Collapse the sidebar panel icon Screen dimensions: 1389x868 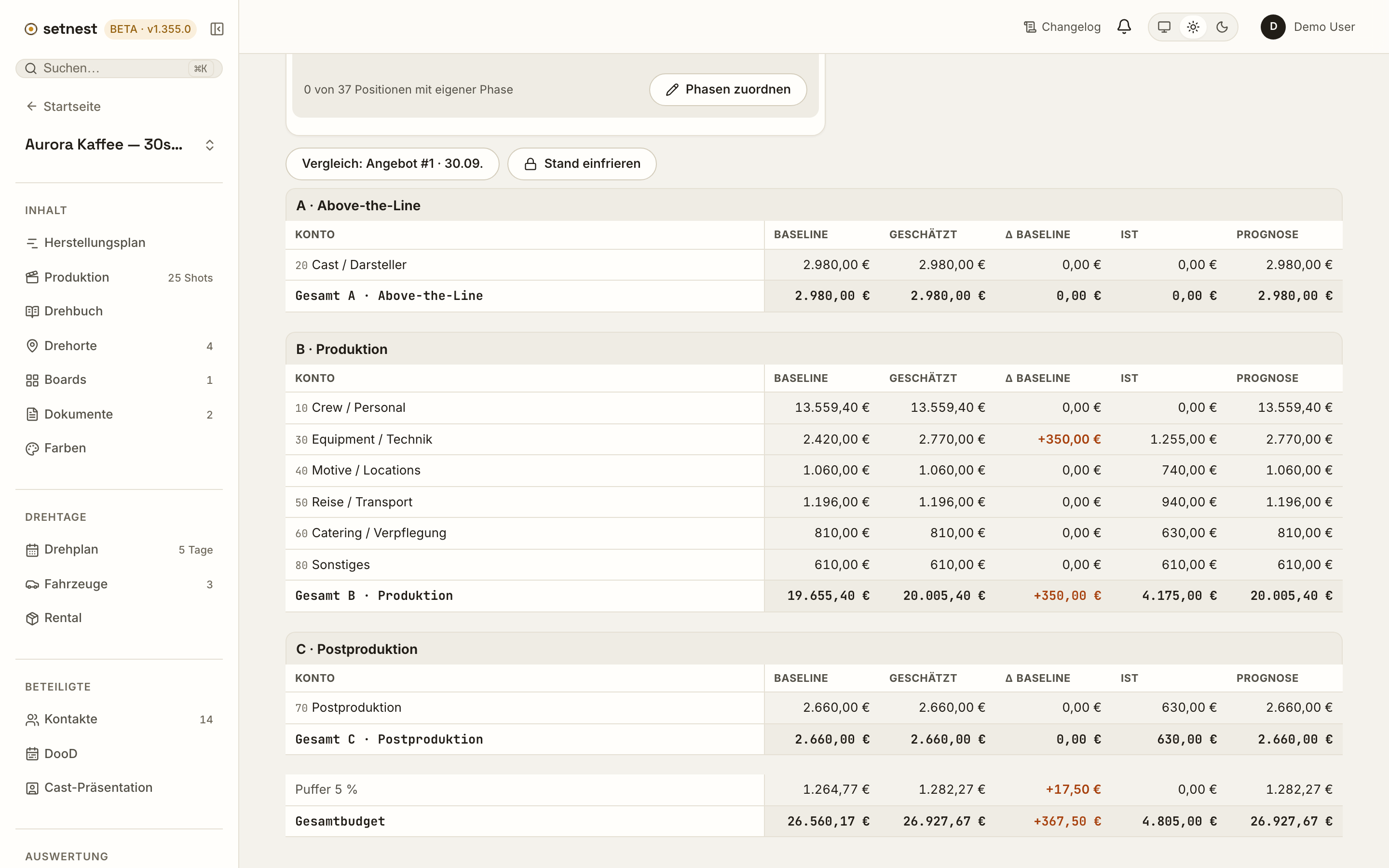point(217,29)
